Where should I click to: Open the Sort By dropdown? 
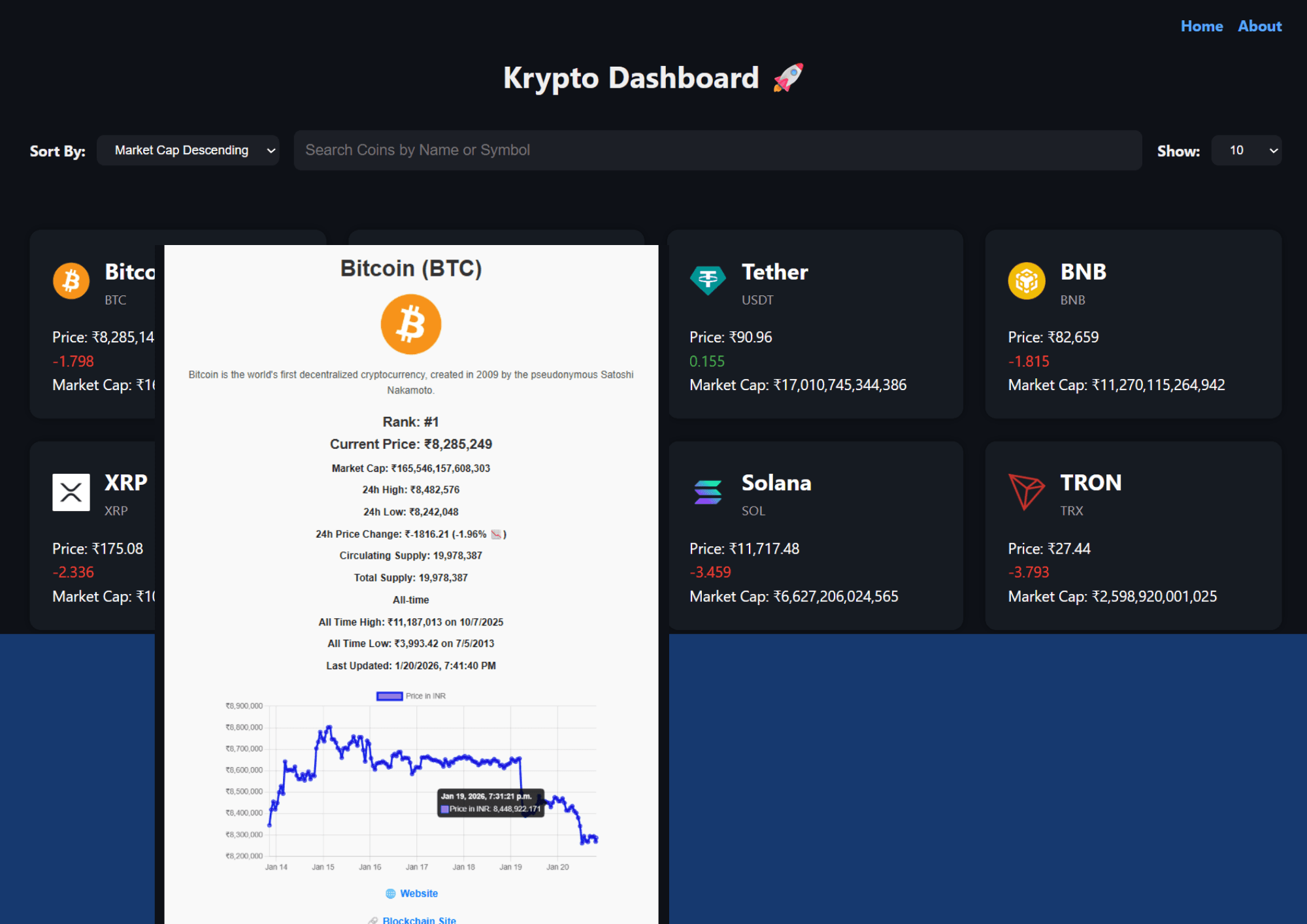pos(188,150)
